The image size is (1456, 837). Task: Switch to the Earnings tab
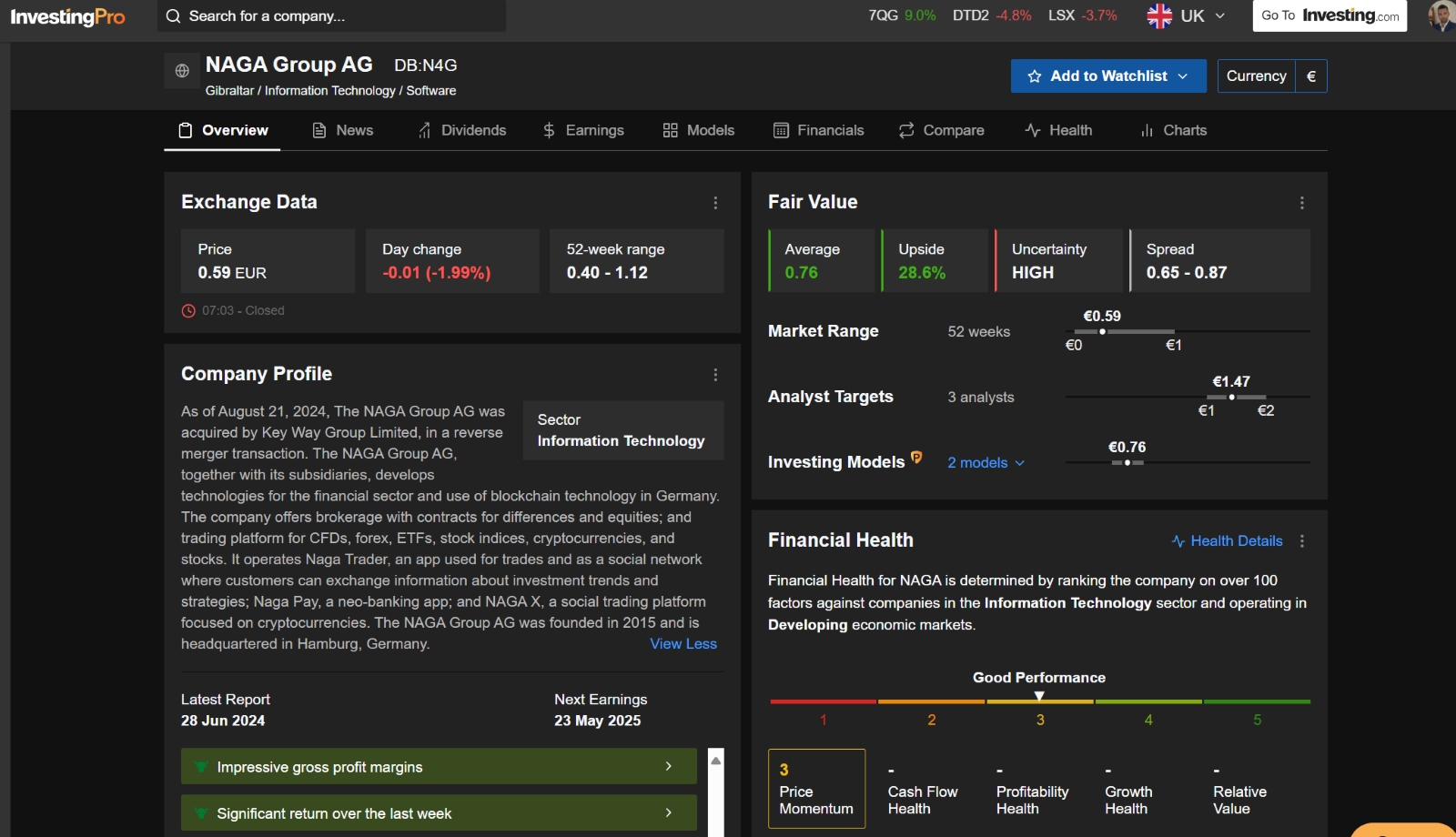click(583, 131)
